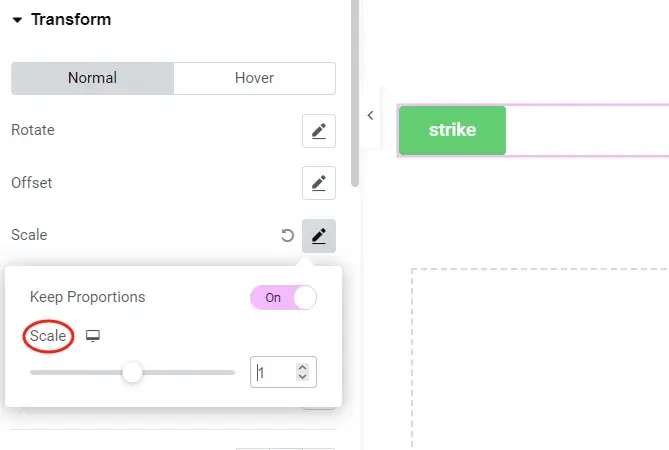Turn off the Keep Proportions switch
Image resolution: width=669 pixels, height=450 pixels.
(x=283, y=298)
